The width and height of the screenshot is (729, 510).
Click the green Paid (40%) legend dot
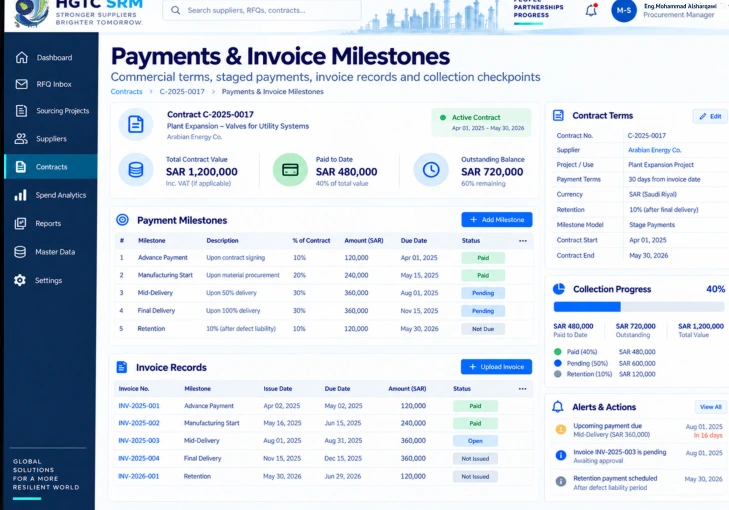coord(558,352)
